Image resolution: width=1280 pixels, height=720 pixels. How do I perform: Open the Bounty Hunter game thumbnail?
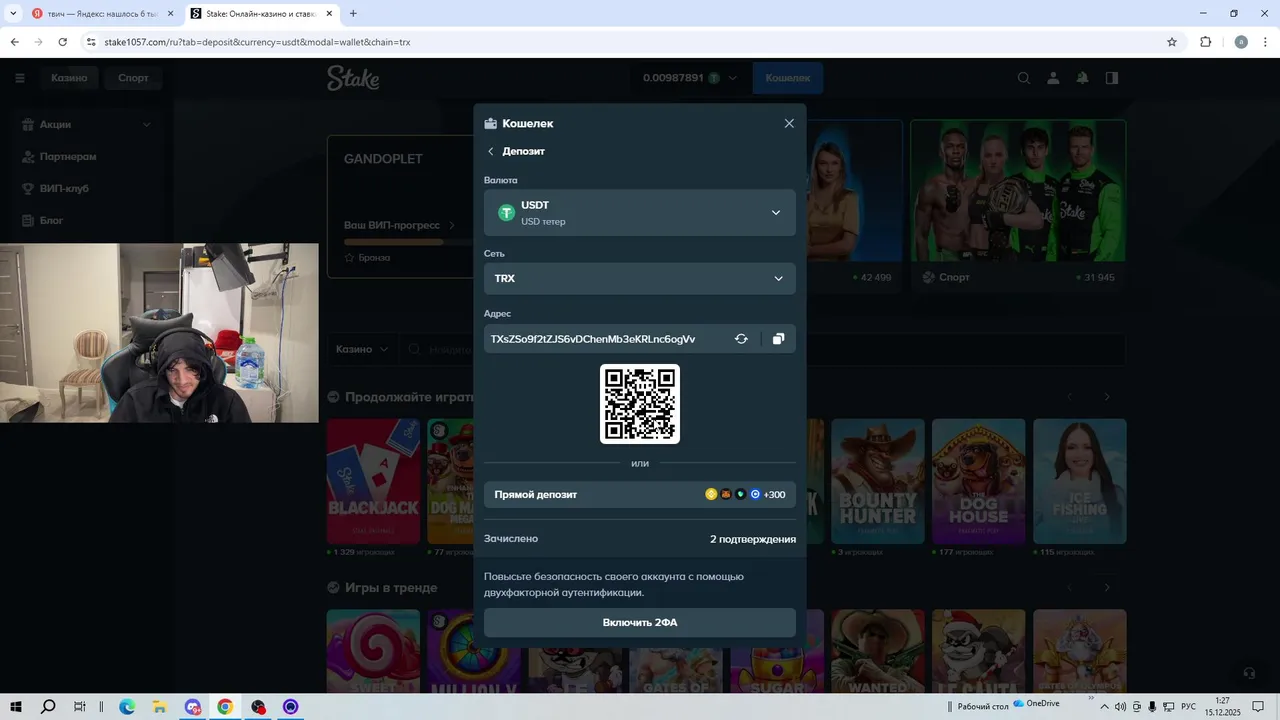point(878,481)
